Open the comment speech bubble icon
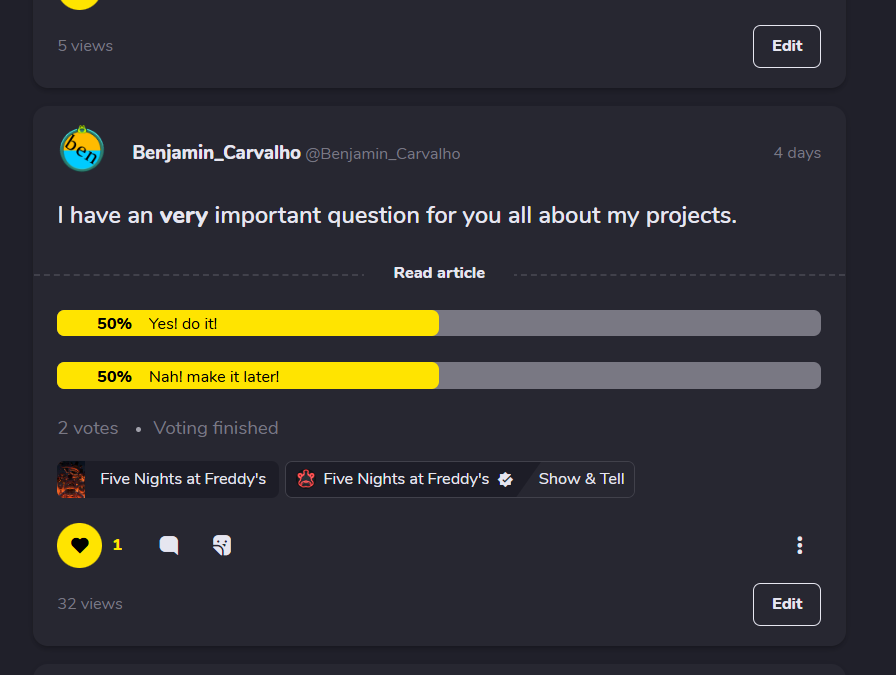The height and width of the screenshot is (675, 896). 169,545
